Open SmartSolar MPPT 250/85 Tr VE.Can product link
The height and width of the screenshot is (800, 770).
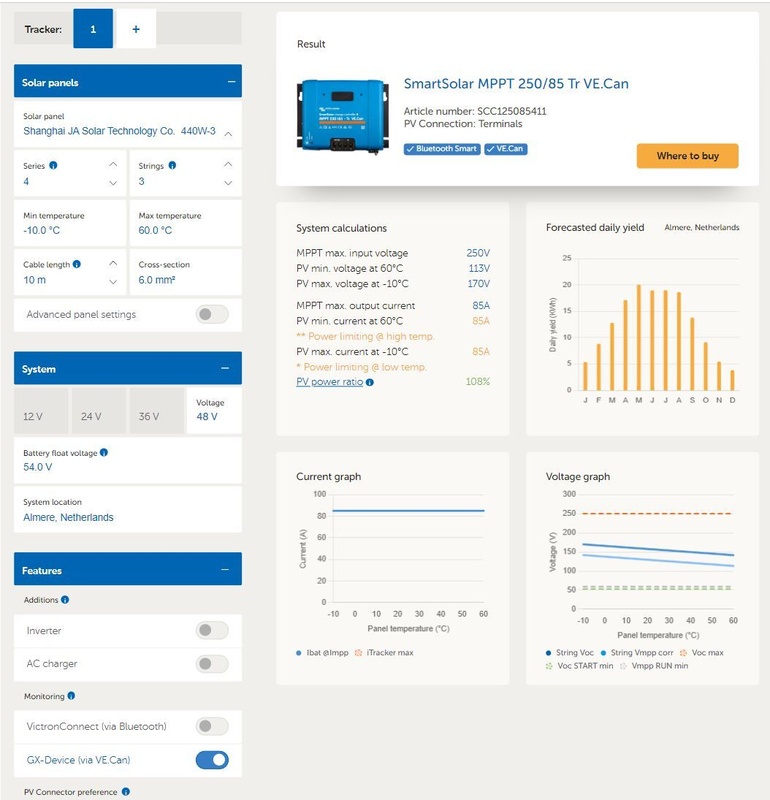pos(516,84)
